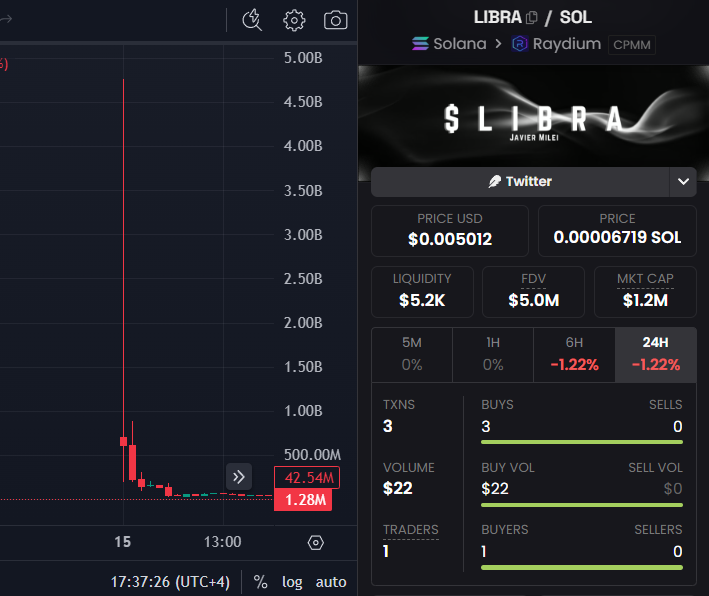
Task: Click the Twitter feather icon
Action: pos(495,181)
